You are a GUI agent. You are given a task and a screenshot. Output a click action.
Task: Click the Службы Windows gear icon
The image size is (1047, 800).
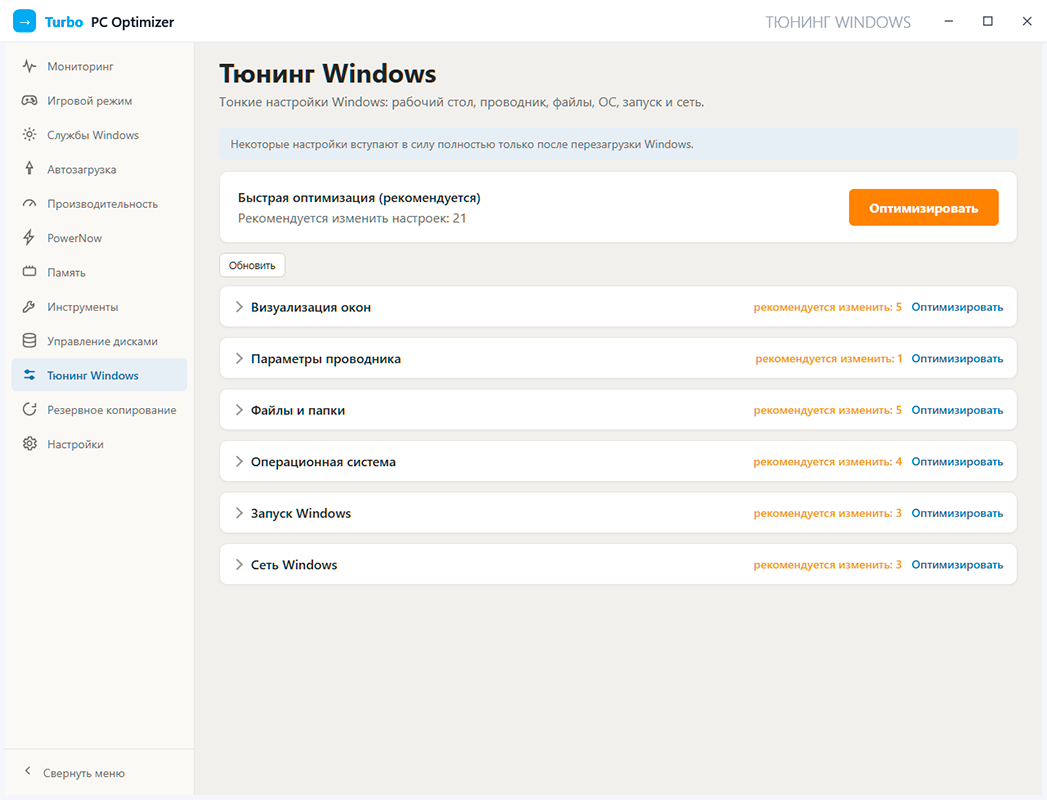tap(29, 134)
